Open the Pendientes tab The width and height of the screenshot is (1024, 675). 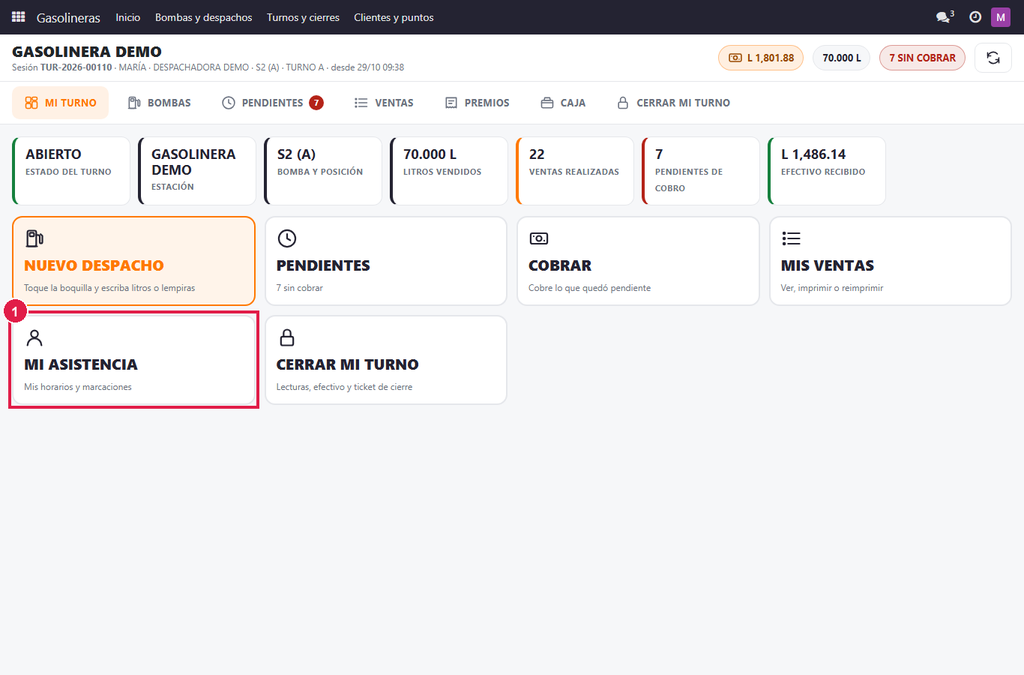click(272, 102)
